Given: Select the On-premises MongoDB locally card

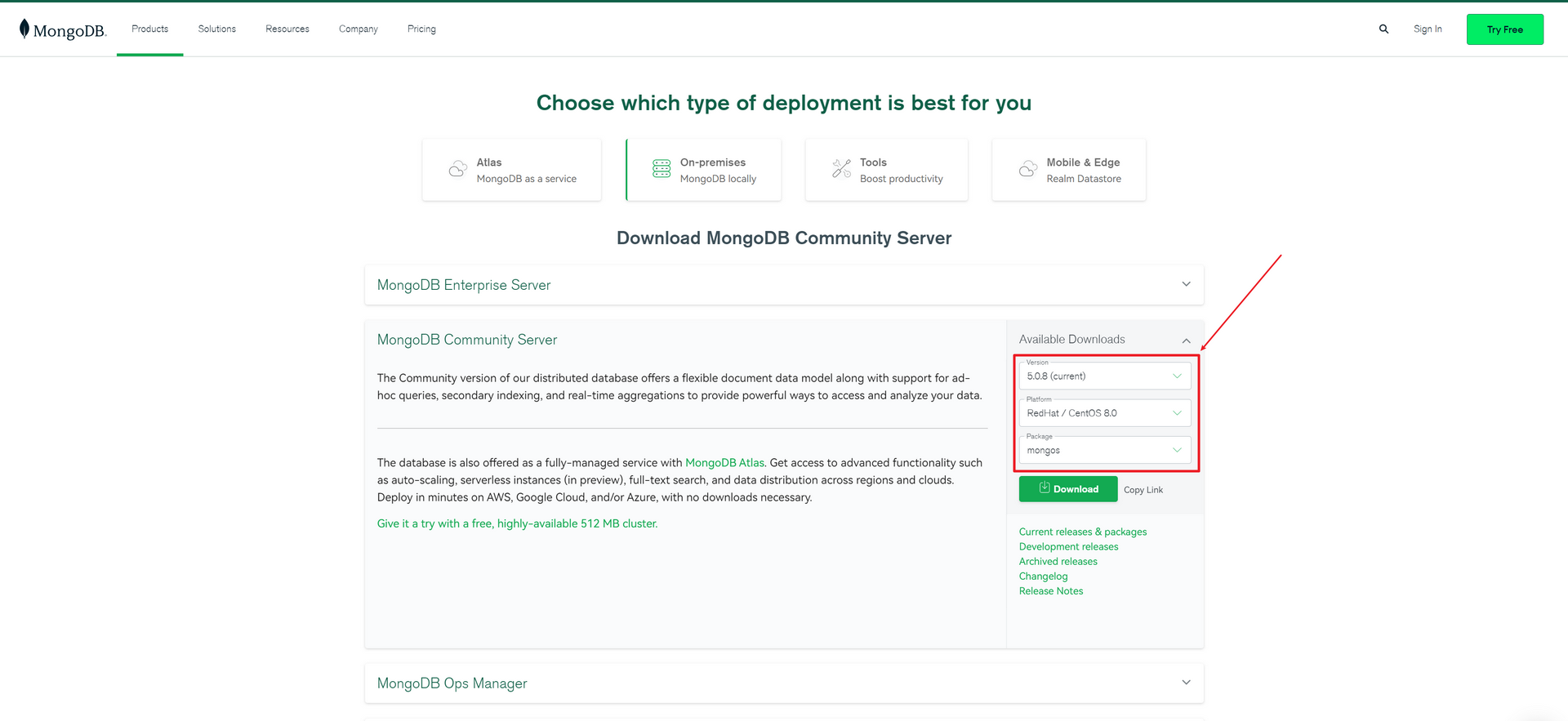Looking at the screenshot, I should pyautogui.click(x=704, y=170).
